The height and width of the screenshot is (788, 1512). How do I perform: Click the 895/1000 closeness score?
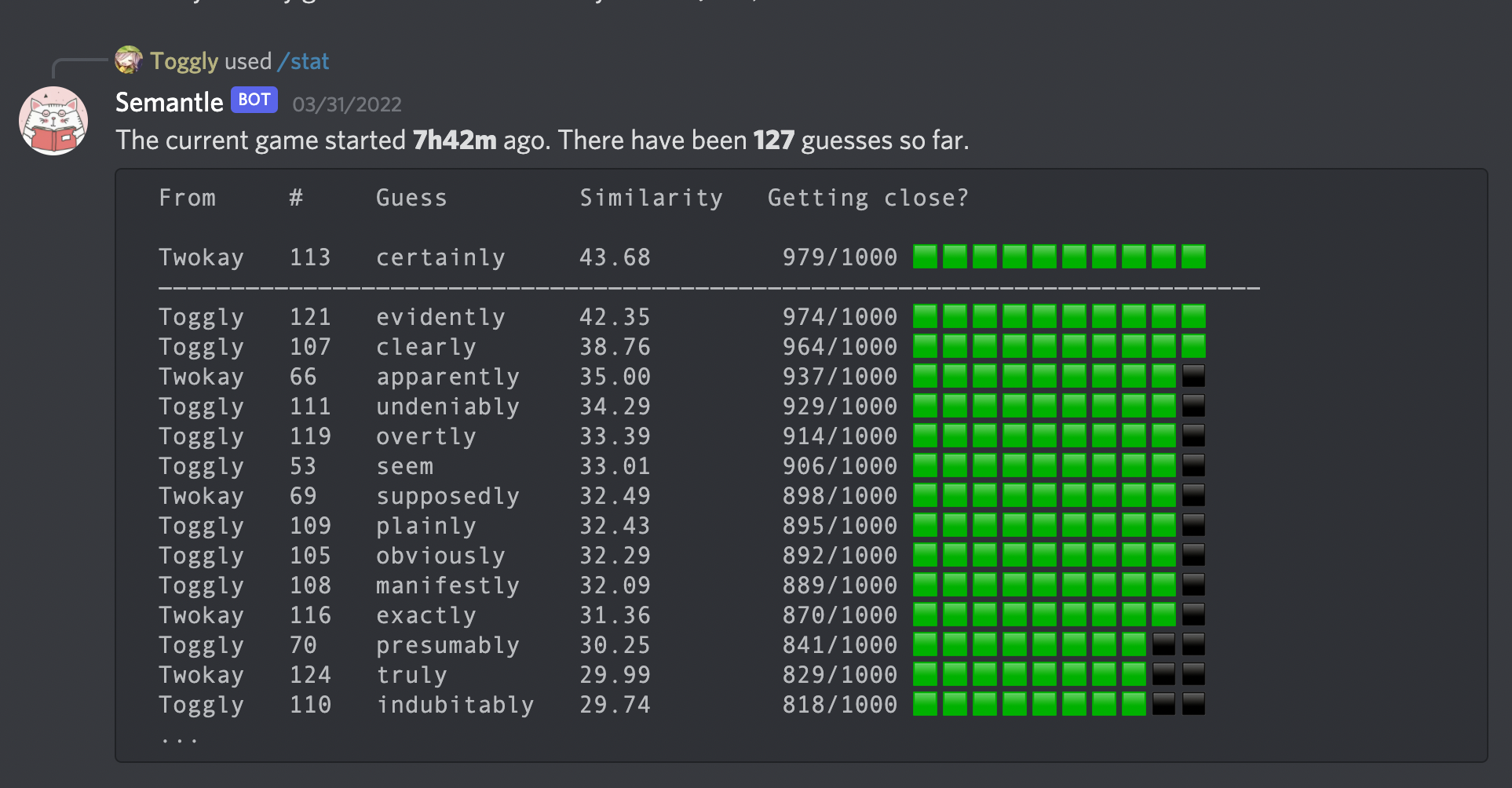840,526
